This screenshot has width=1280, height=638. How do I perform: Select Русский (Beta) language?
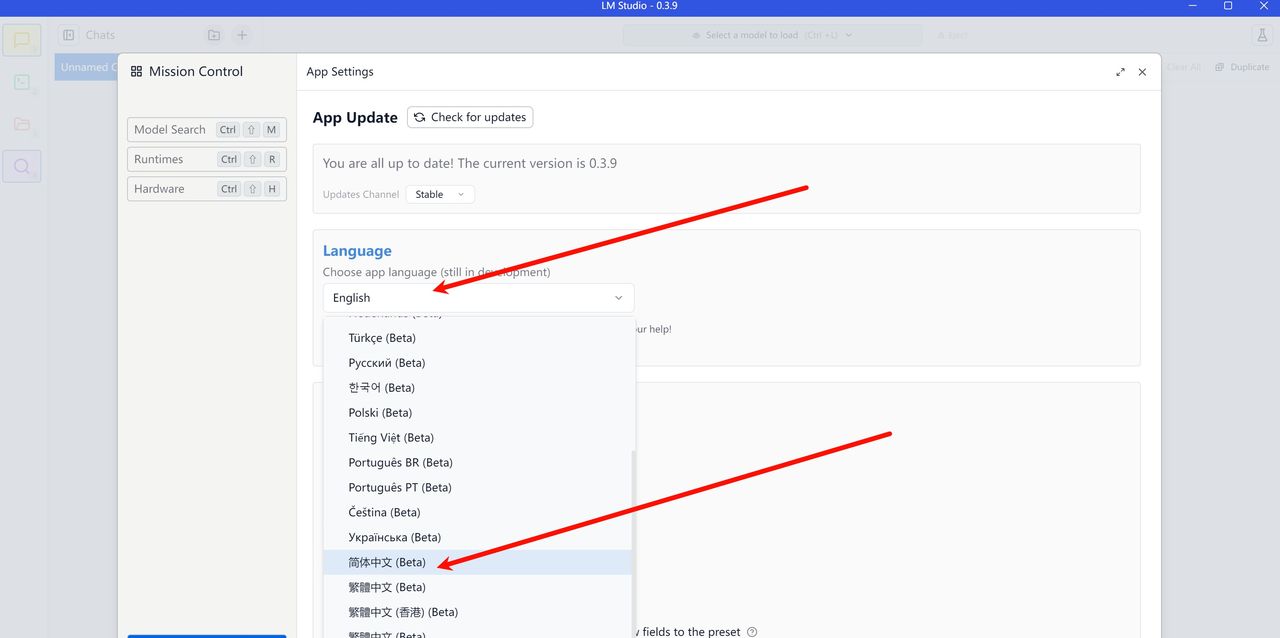(x=478, y=363)
